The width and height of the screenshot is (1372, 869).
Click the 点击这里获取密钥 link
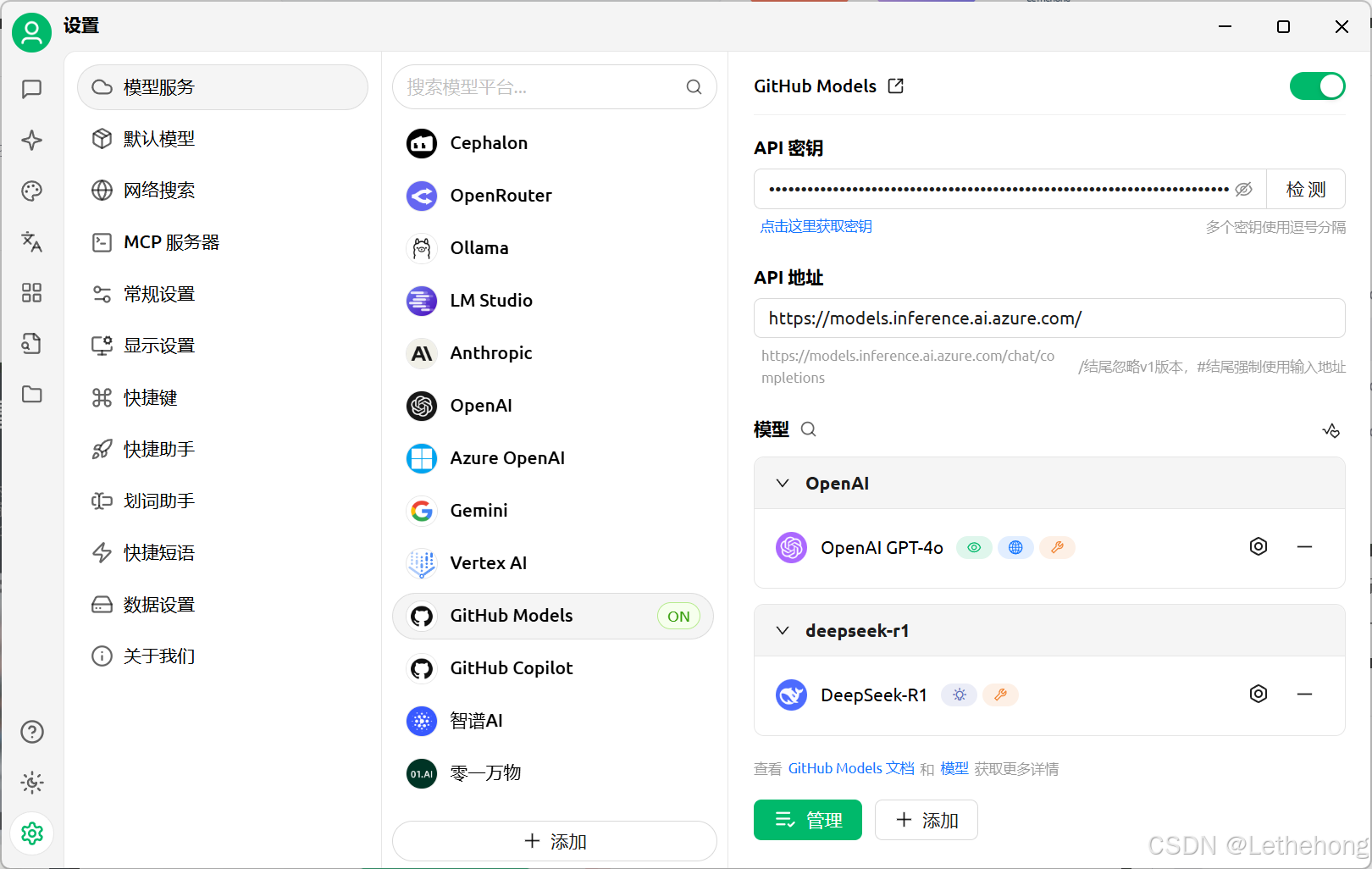tap(816, 226)
